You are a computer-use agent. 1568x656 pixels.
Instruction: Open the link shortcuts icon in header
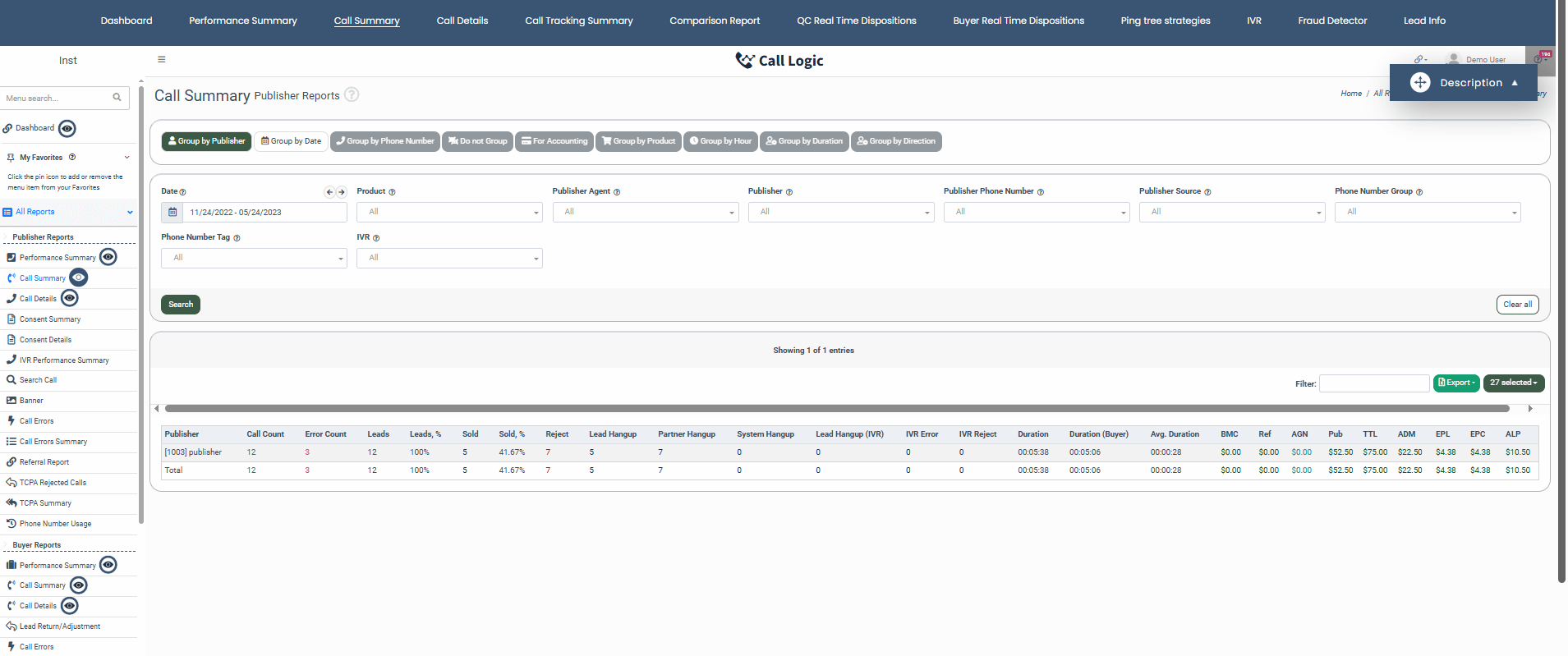pyautogui.click(x=1419, y=59)
